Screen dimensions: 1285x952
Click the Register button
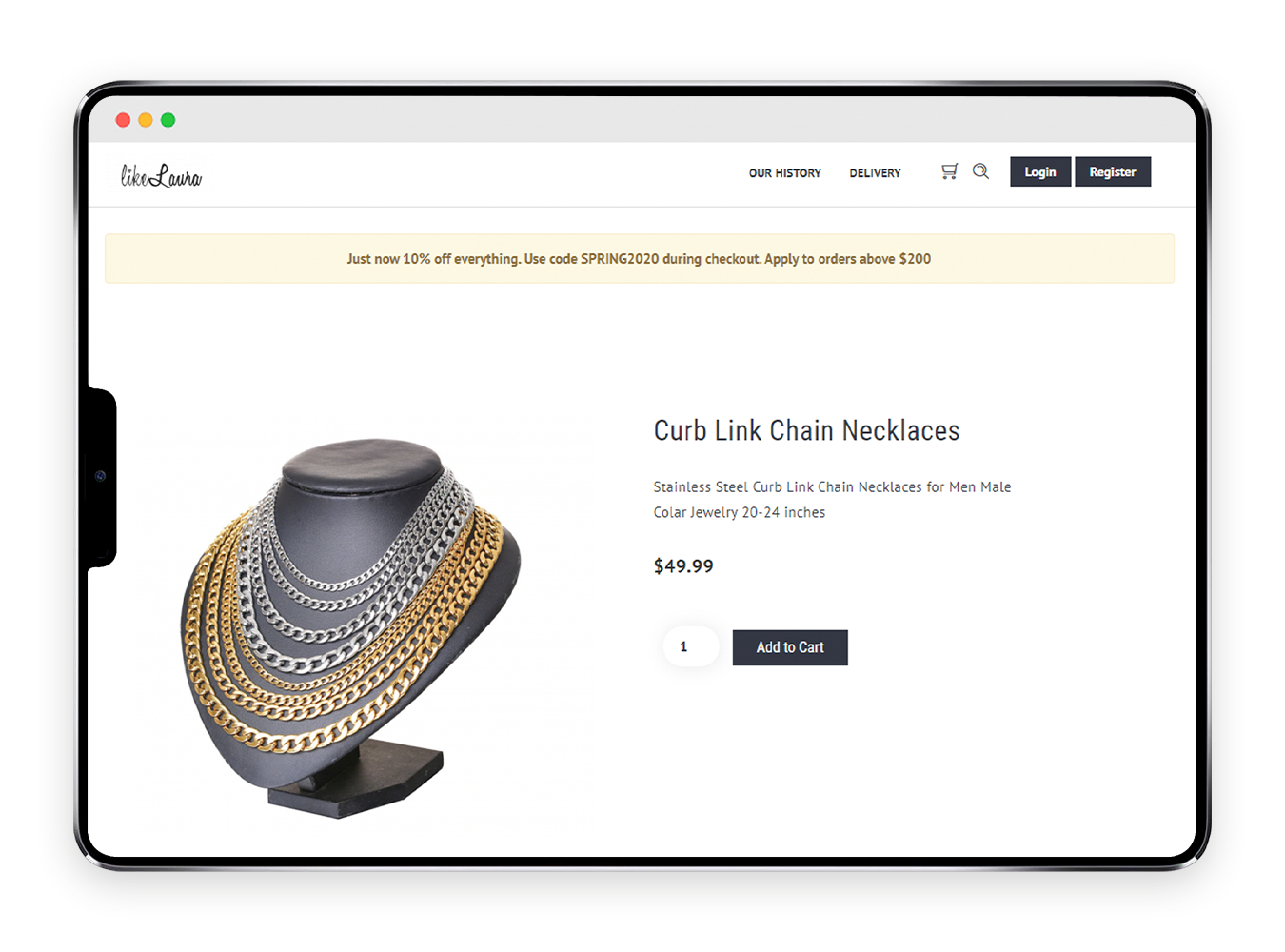[x=1113, y=171]
